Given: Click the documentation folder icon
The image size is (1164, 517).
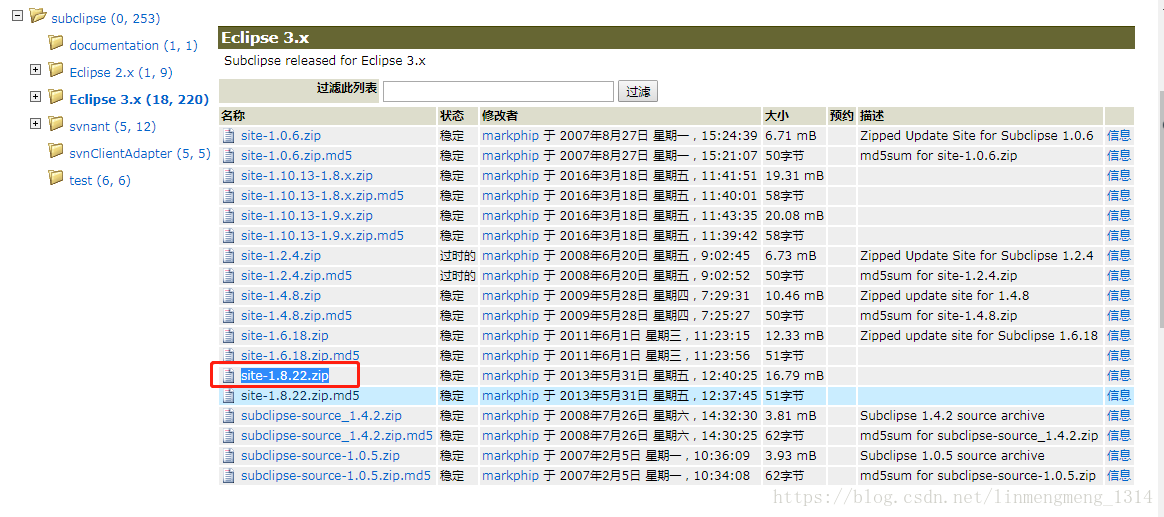Looking at the screenshot, I should point(56,43).
